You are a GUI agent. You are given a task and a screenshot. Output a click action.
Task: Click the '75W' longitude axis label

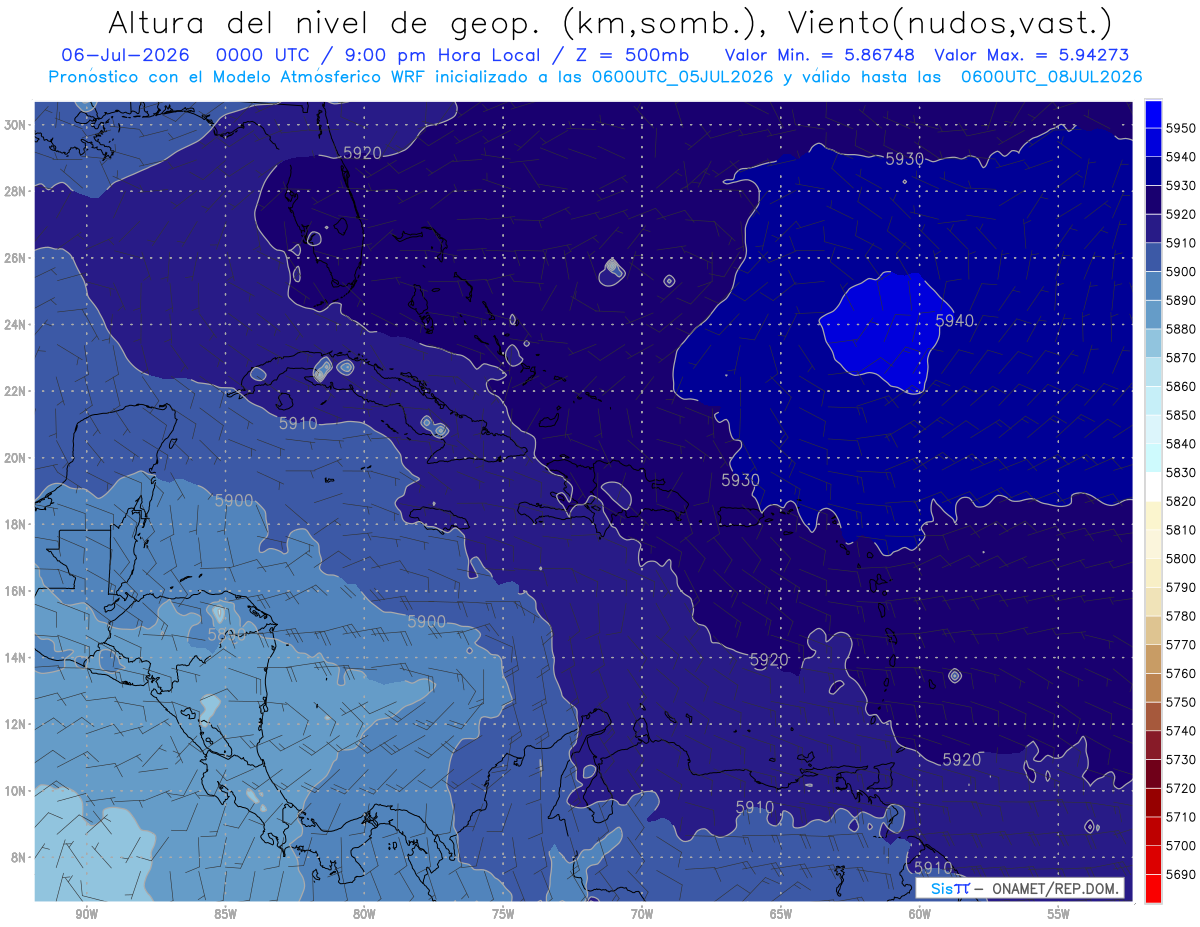coord(503,915)
